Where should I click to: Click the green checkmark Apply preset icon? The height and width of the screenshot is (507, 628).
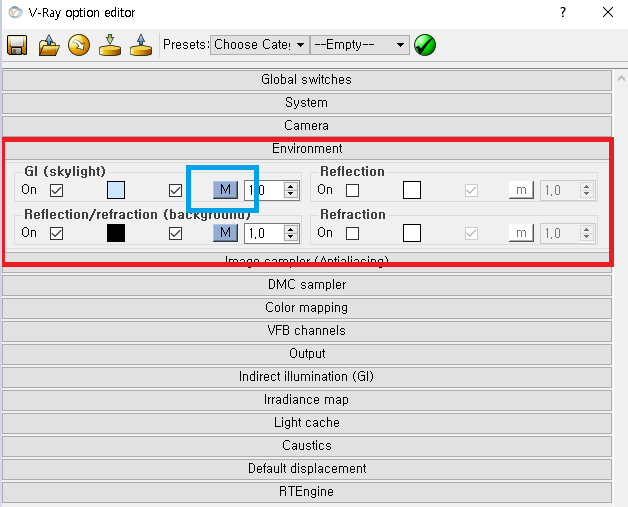point(425,45)
